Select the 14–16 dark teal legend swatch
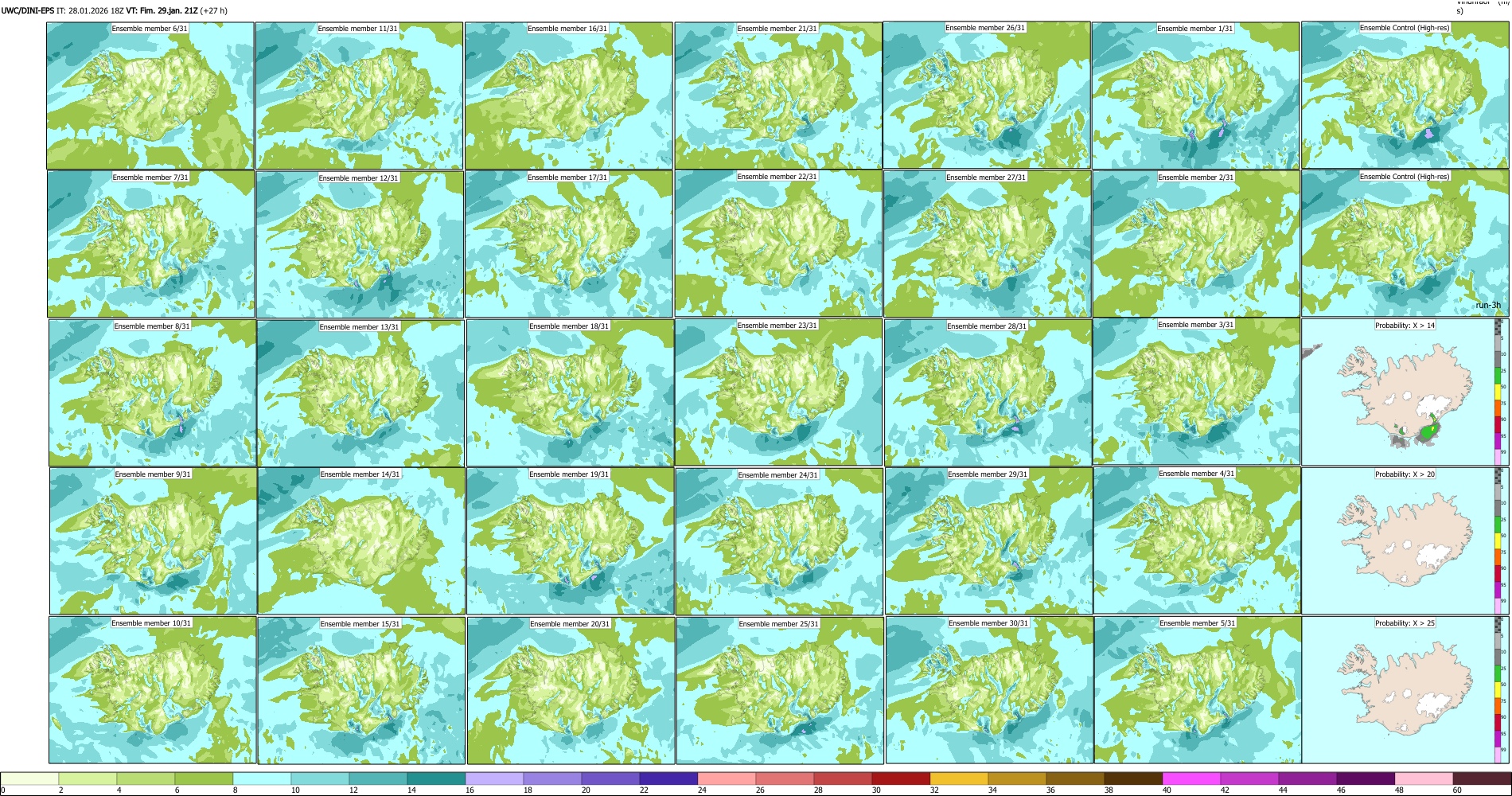Screen dimensions: 1512x796 [436, 778]
